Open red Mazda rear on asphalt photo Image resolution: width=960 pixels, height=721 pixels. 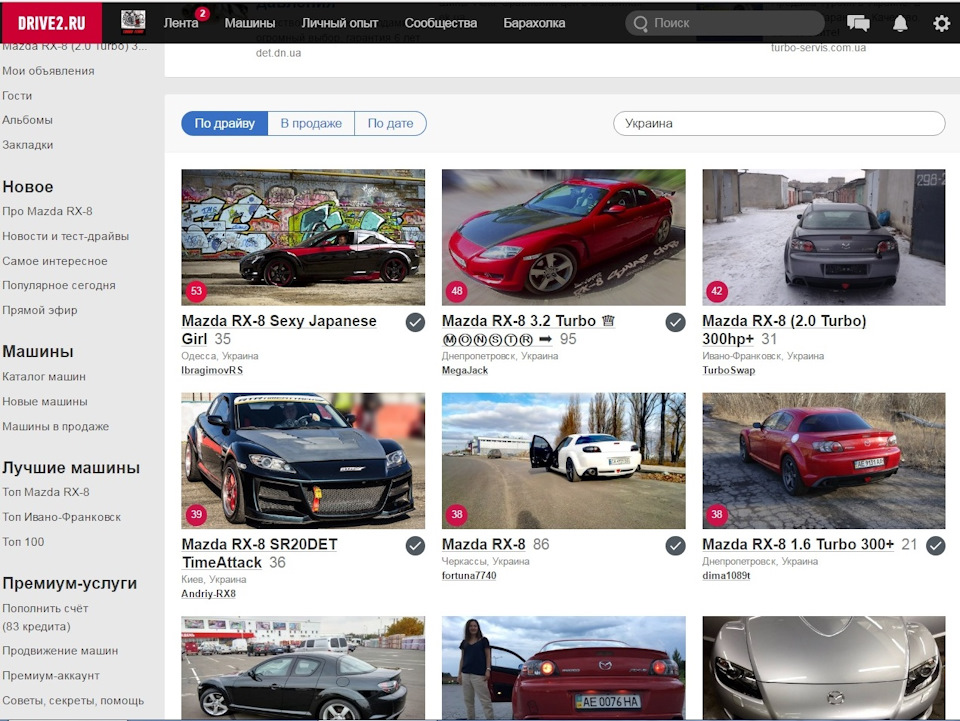click(x=824, y=461)
